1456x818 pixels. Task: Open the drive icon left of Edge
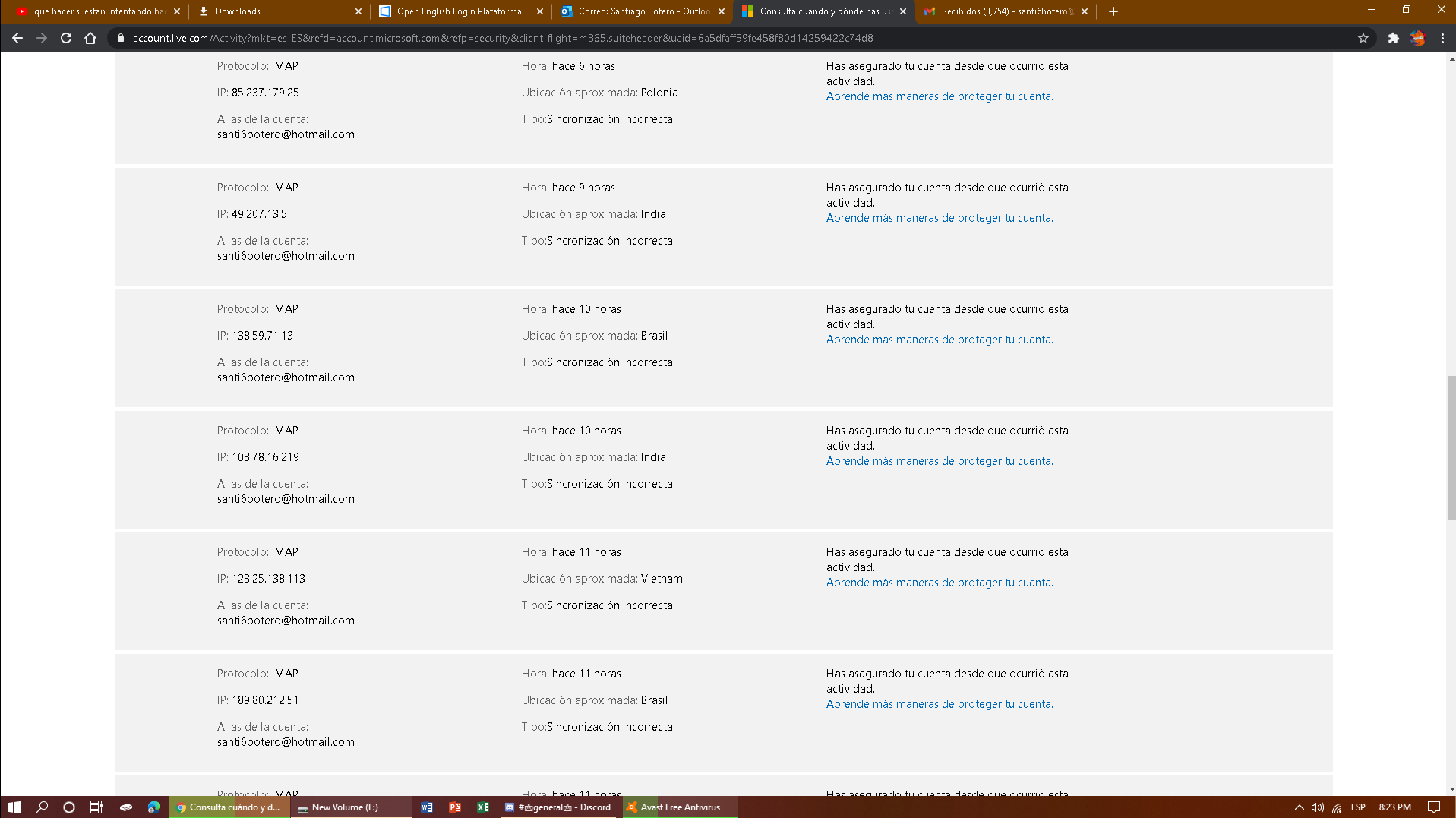[x=126, y=807]
